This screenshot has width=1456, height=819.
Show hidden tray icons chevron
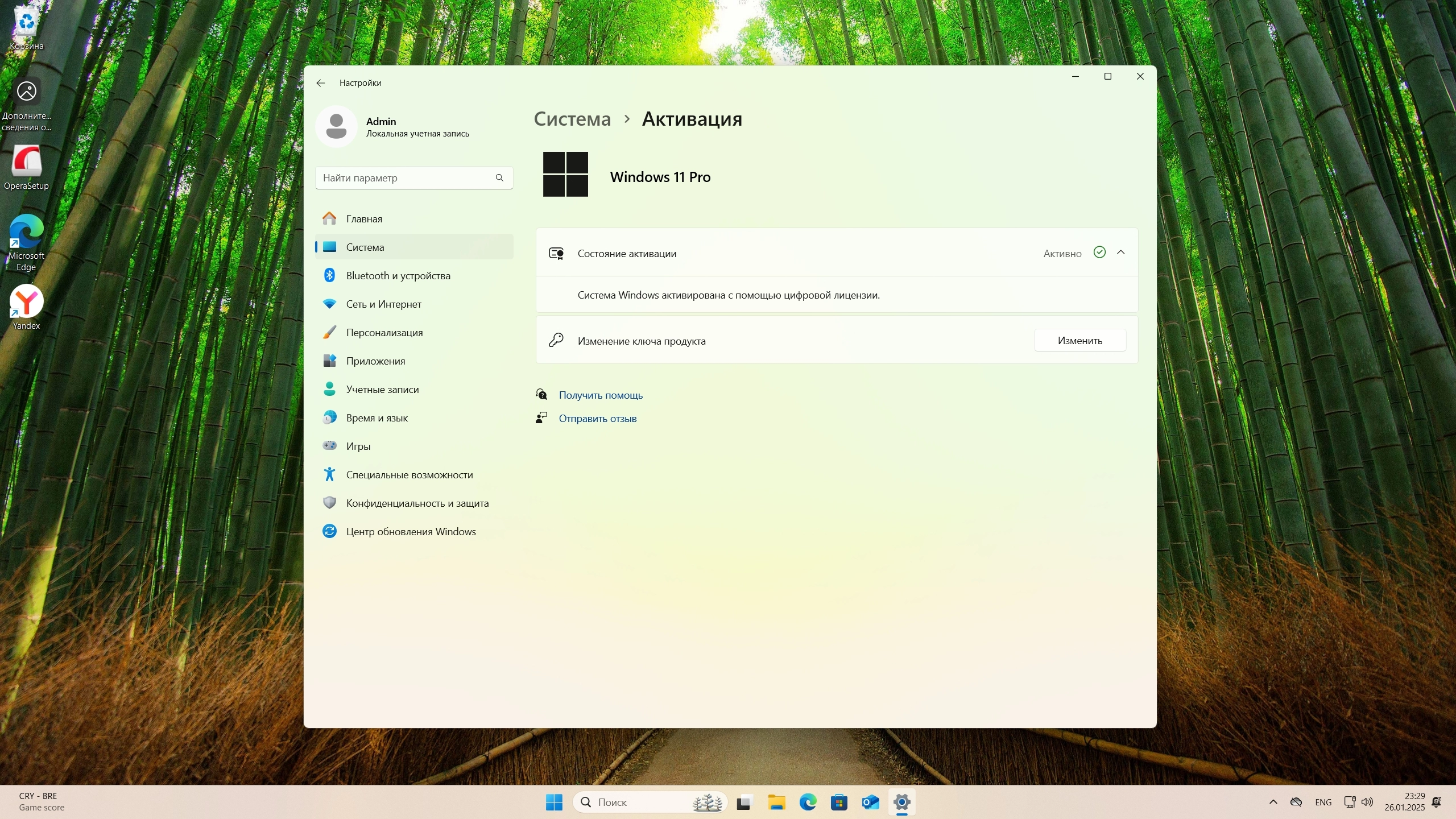point(1273,802)
